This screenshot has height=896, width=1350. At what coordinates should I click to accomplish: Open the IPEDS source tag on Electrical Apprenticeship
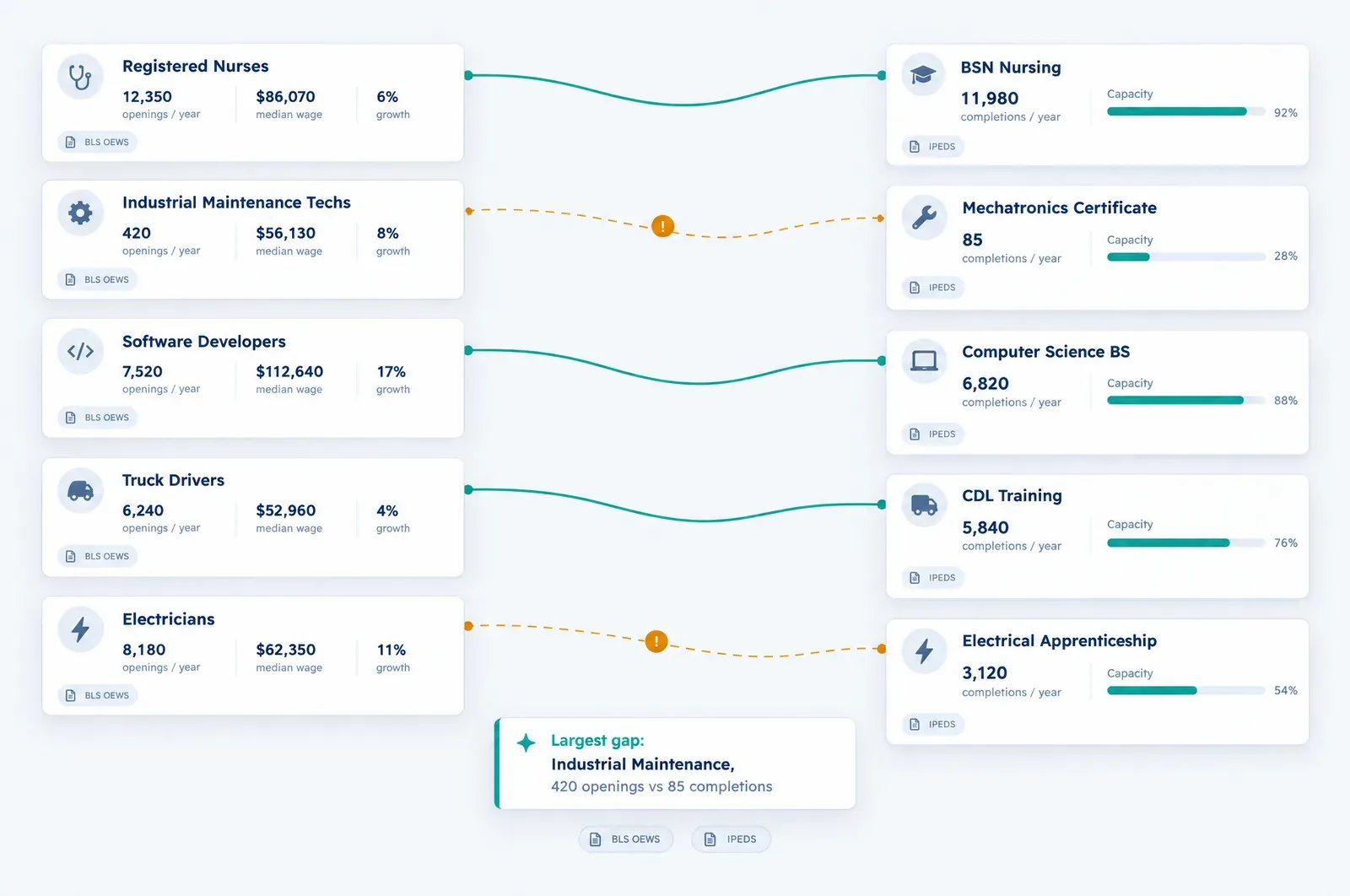point(933,724)
